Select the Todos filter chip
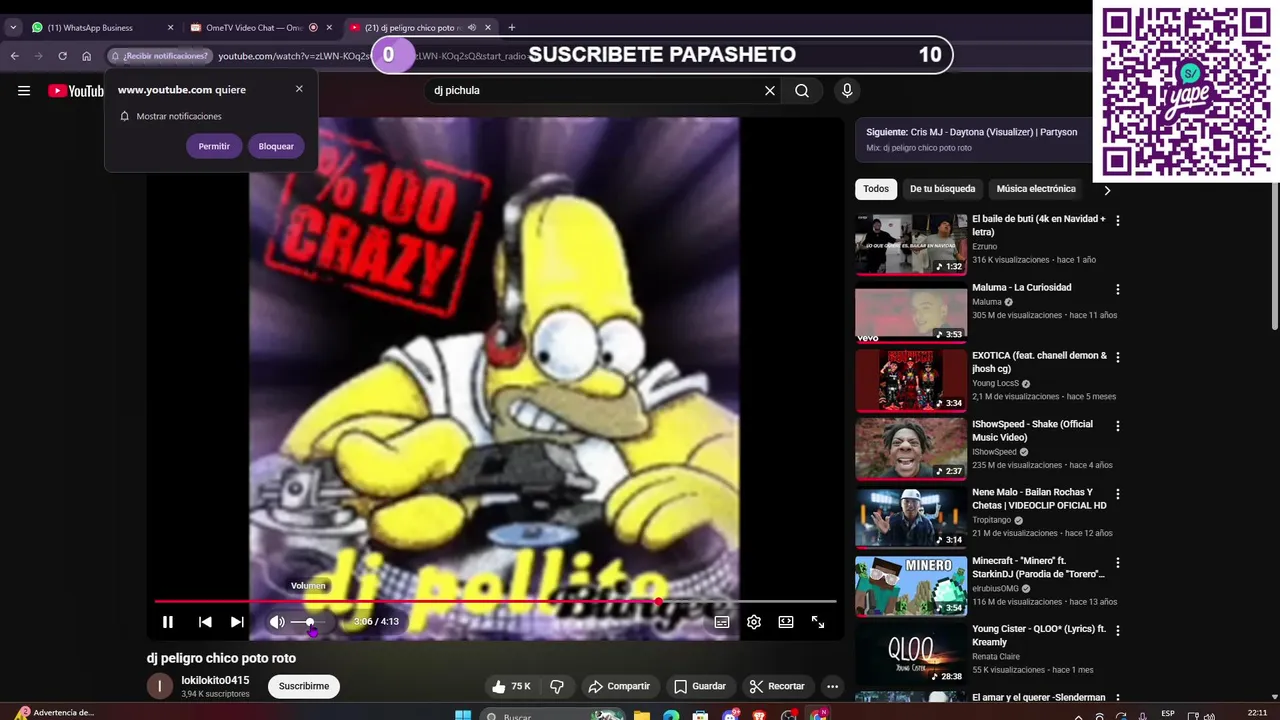The image size is (1280, 720). click(876, 189)
